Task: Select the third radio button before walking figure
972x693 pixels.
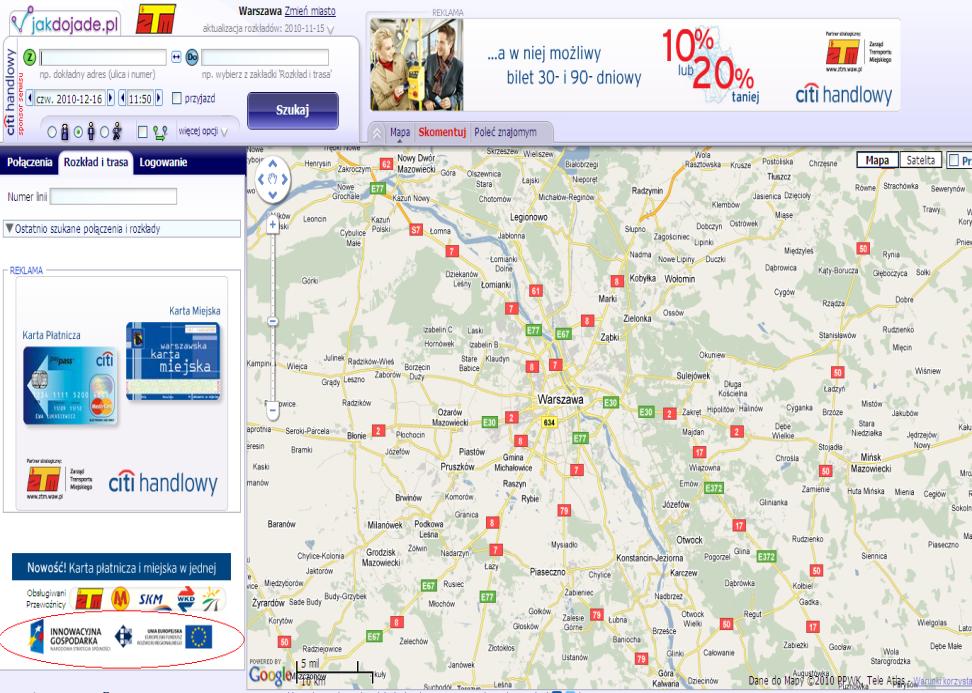Action: [x=104, y=132]
